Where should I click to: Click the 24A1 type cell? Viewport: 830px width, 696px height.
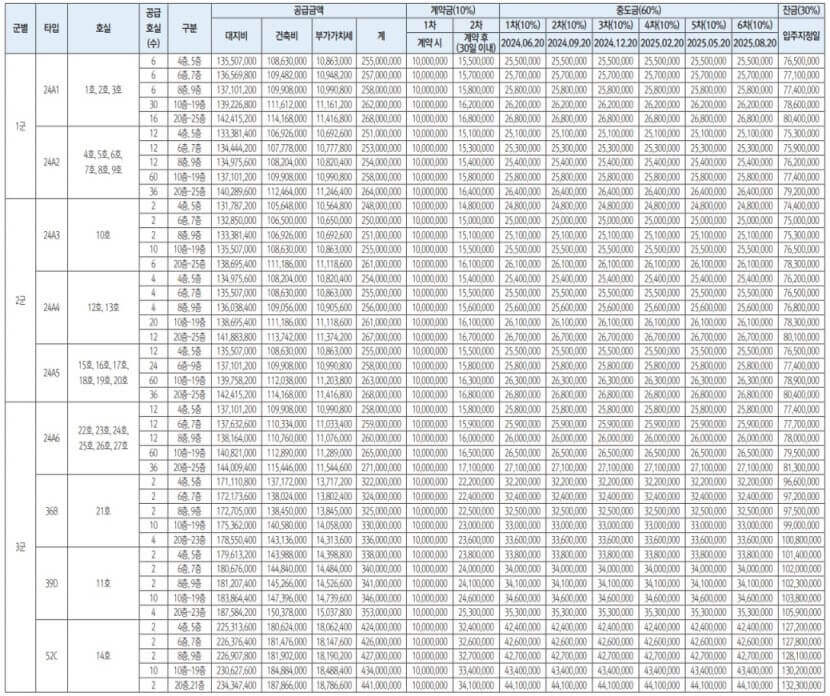(x=52, y=90)
